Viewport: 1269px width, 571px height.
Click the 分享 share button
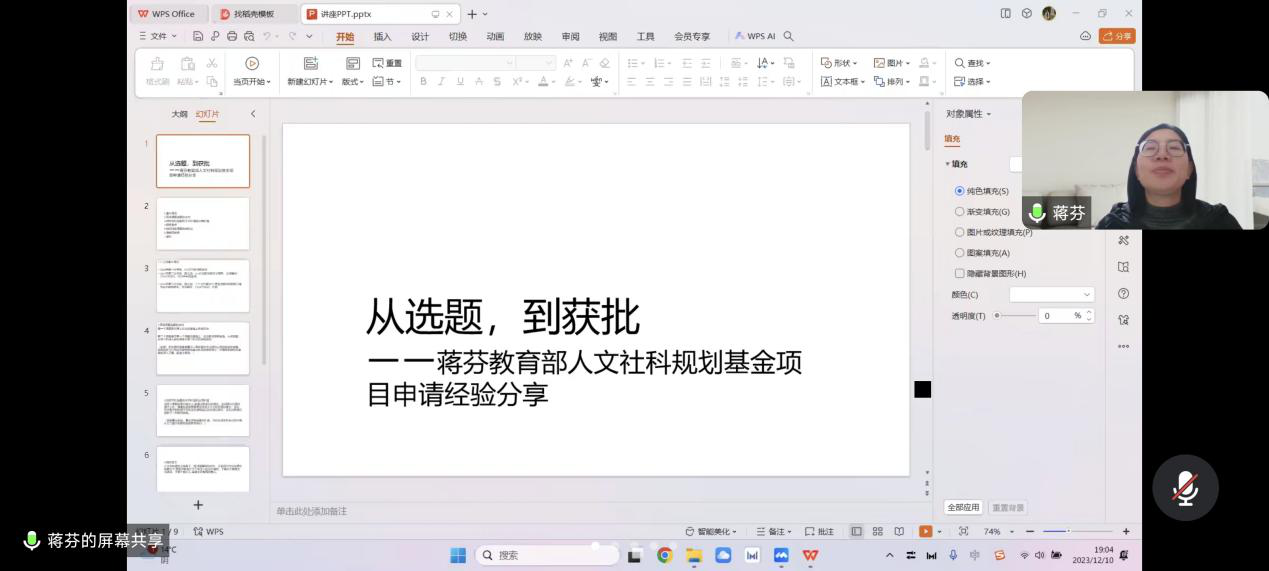[1117, 36]
